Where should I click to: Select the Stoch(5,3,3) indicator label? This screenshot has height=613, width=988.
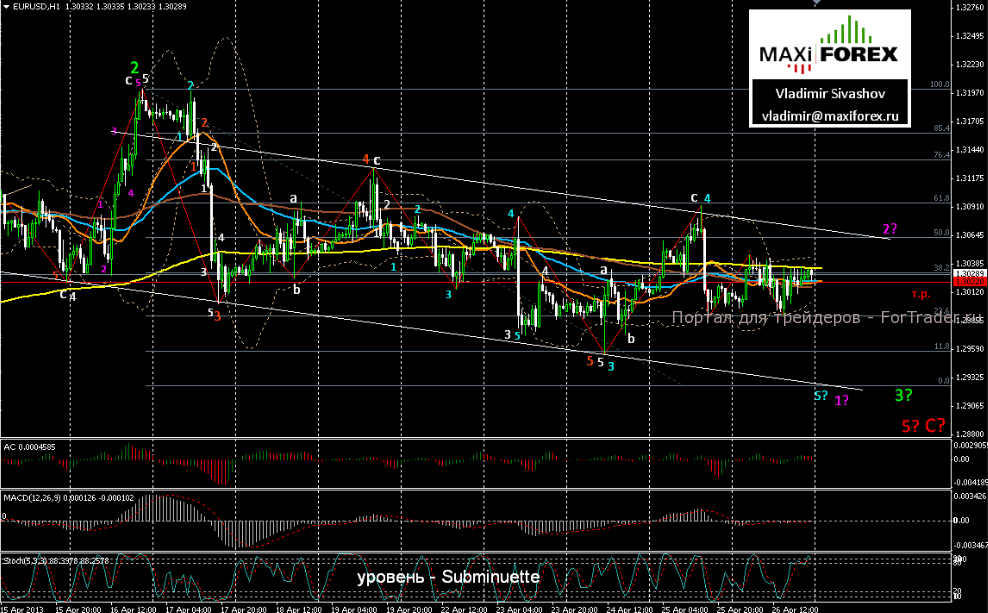(55, 560)
